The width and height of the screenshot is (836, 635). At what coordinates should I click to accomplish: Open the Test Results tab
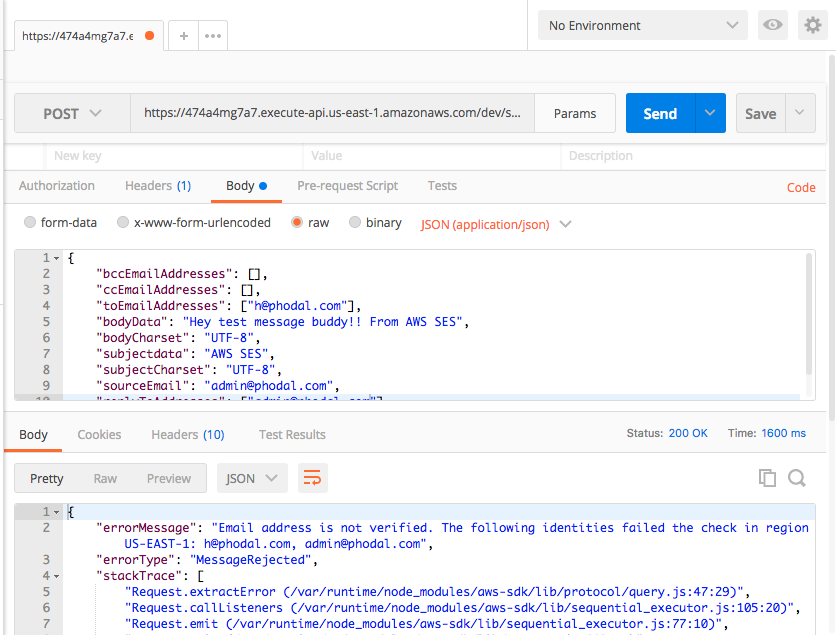(292, 435)
